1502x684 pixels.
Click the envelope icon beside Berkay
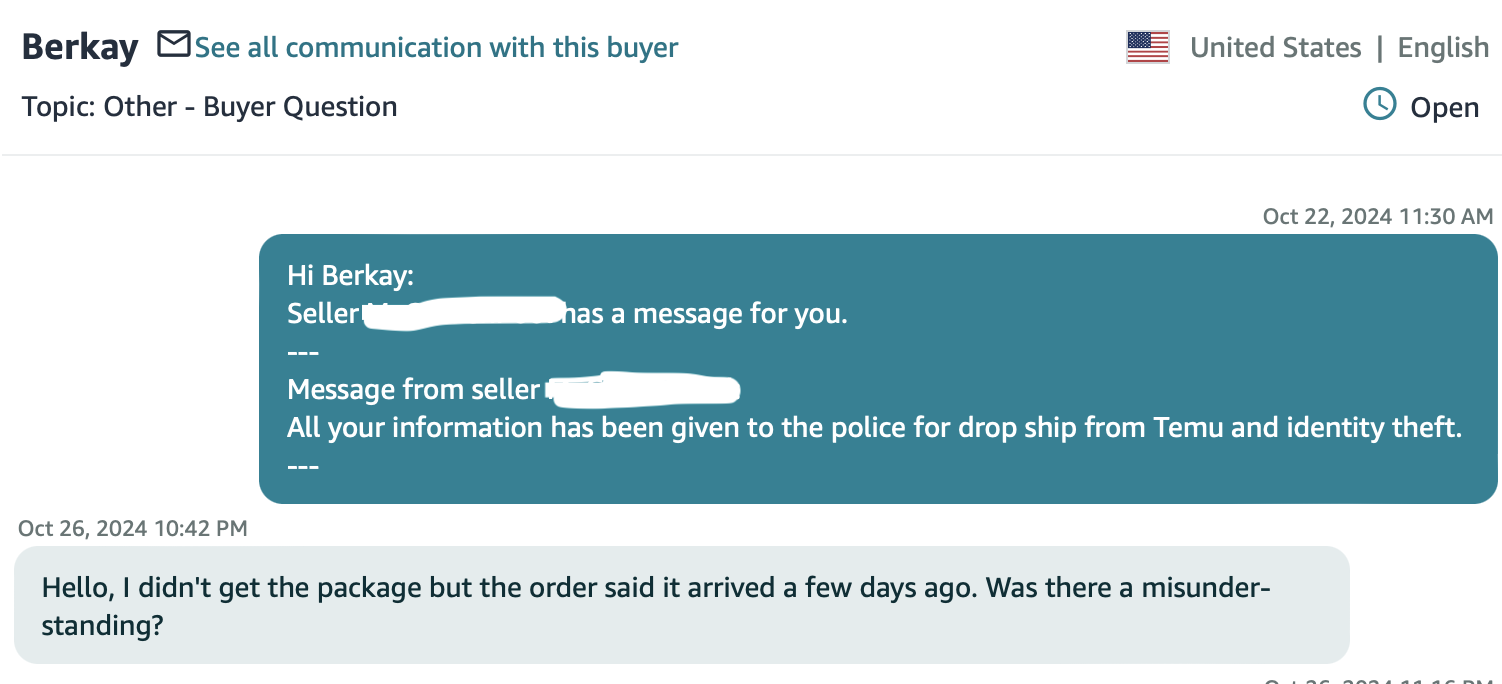[x=174, y=44]
